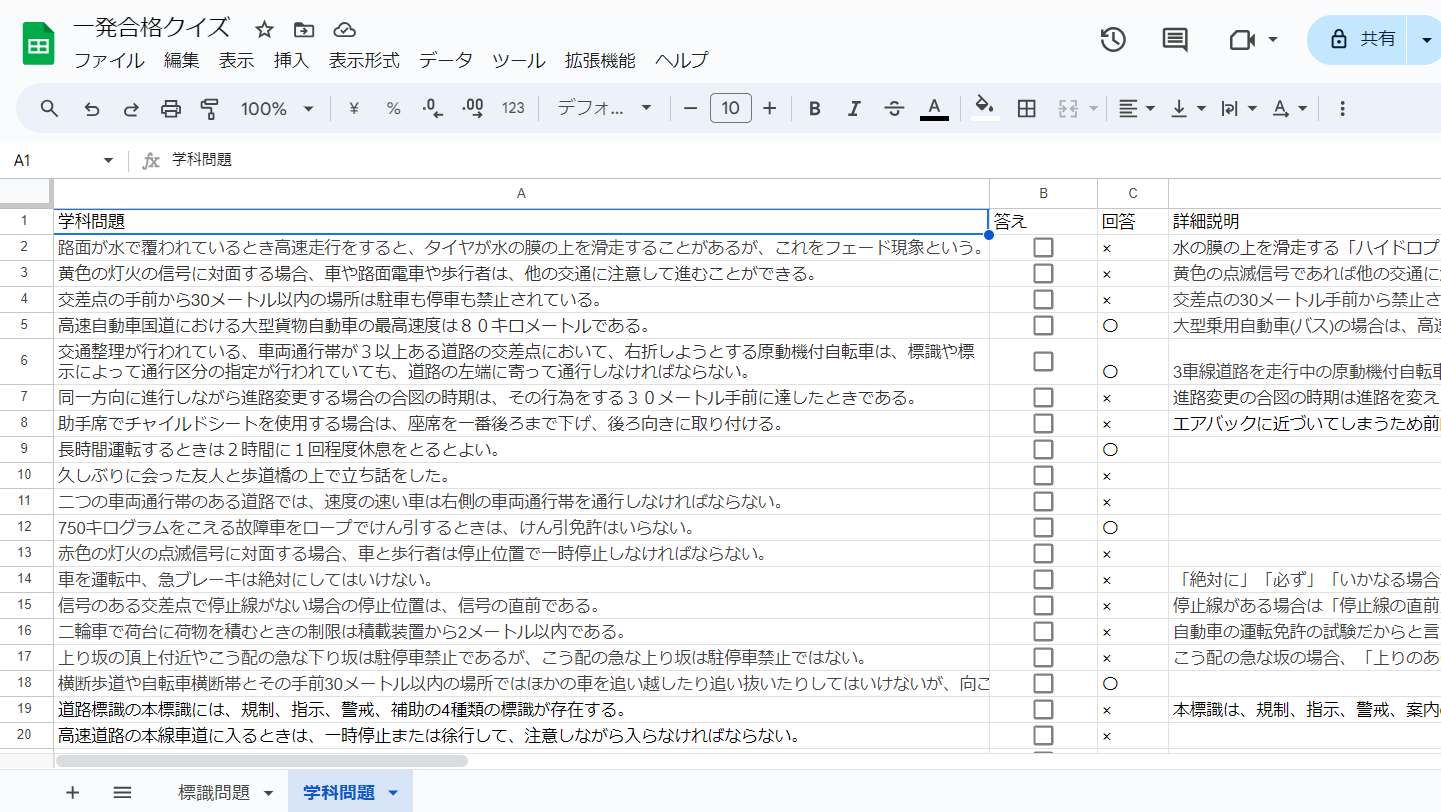Open the text wrapping dropdown
Image resolution: width=1441 pixels, height=812 pixels.
coord(1239,108)
